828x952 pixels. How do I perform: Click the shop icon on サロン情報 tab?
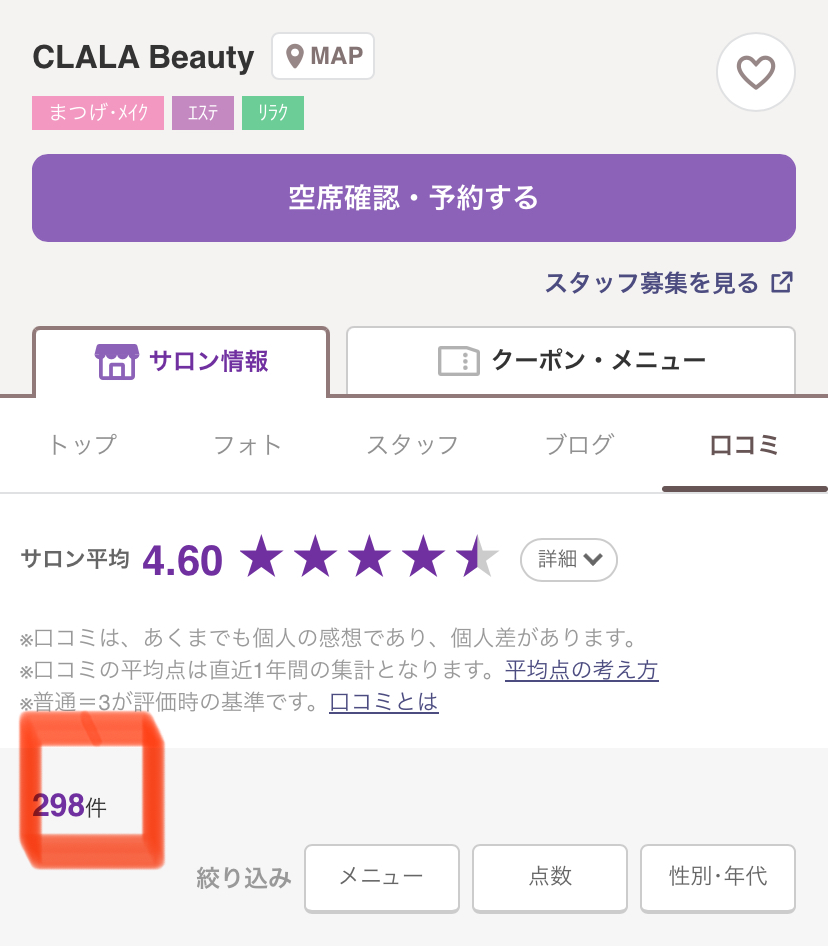tap(117, 361)
